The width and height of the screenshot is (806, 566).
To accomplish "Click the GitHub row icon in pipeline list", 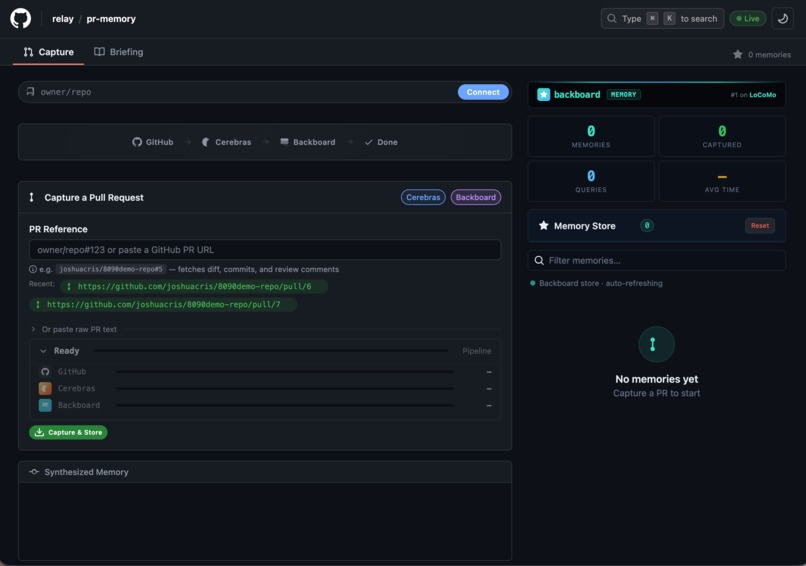I will 45,371.
